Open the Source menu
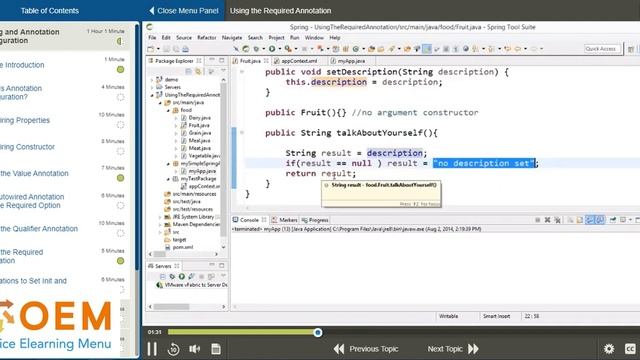The width and height of the screenshot is (640, 360). pos(184,38)
